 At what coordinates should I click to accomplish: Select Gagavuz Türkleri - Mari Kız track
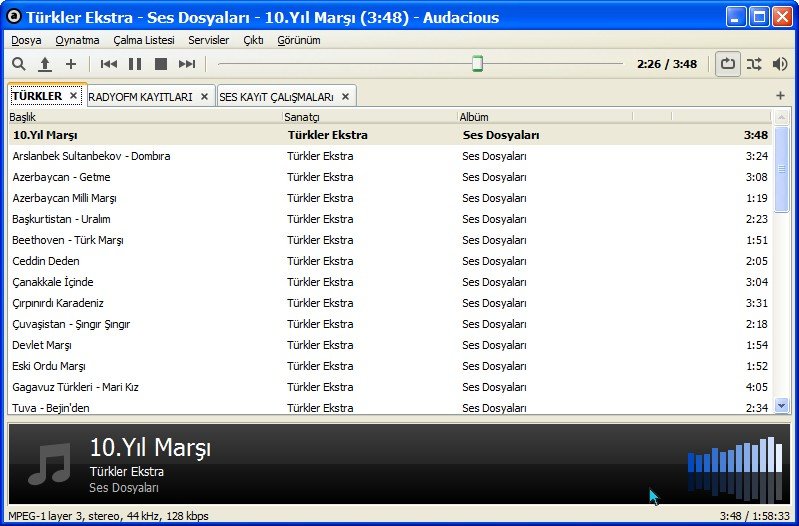tap(390, 387)
